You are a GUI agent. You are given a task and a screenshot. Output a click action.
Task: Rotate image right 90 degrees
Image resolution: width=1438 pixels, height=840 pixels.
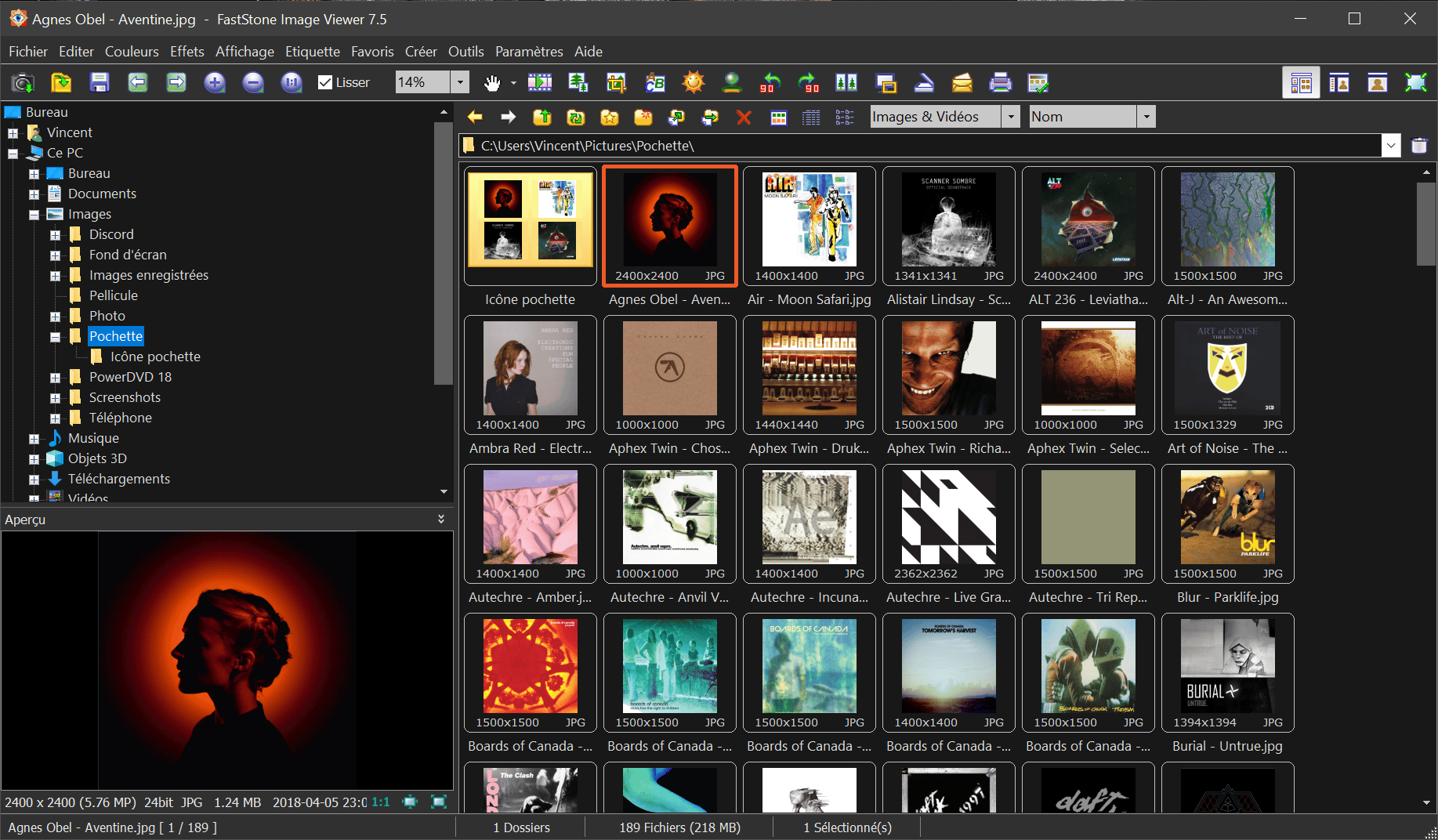(809, 82)
